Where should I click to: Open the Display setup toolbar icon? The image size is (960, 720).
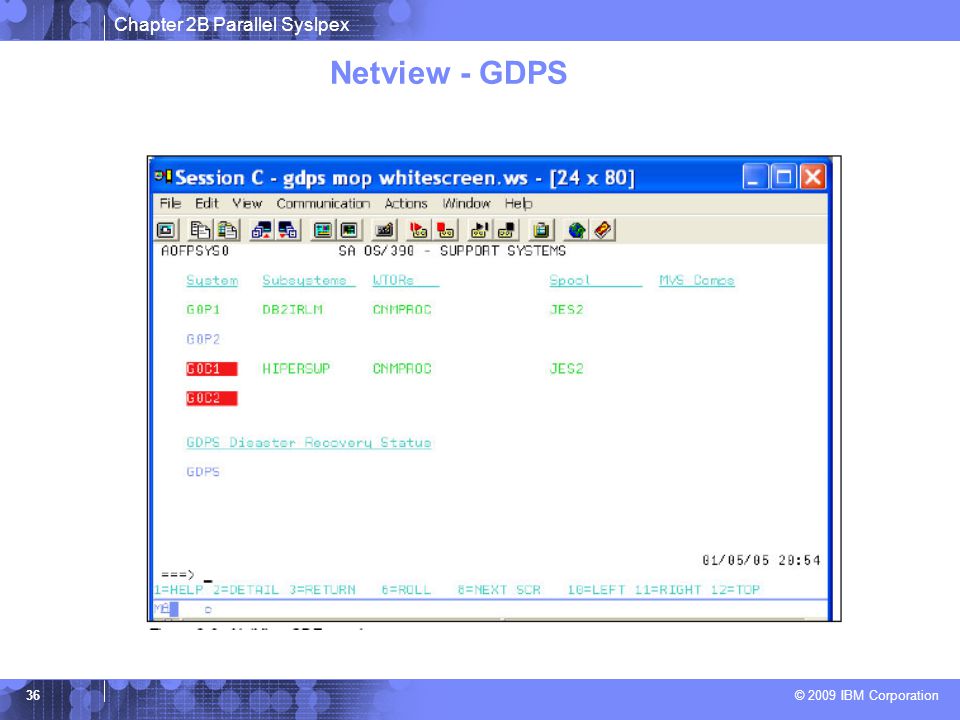coord(322,230)
